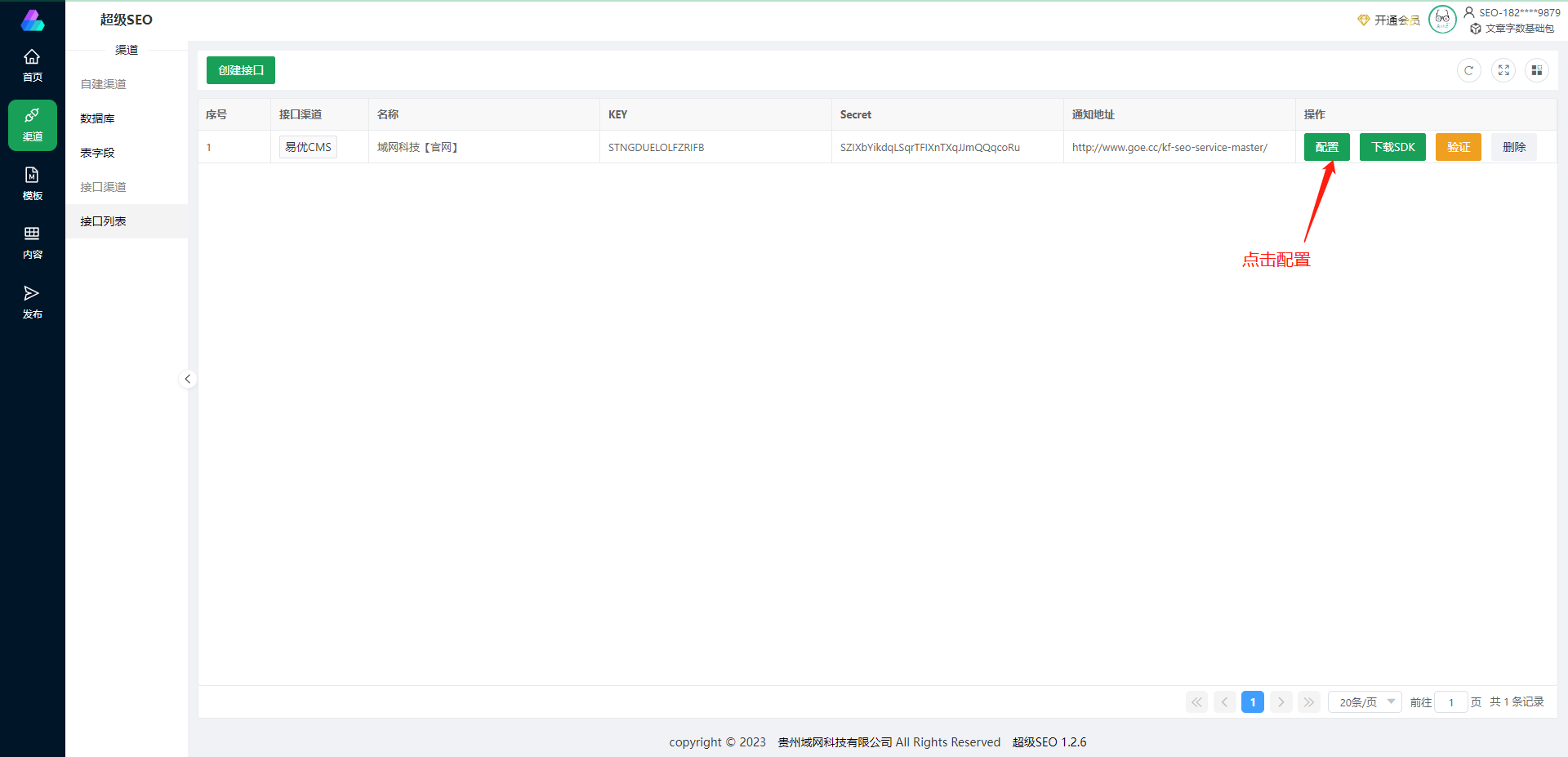1568x757 pixels.
Task: Open the column layout grid icon
Action: point(1536,70)
